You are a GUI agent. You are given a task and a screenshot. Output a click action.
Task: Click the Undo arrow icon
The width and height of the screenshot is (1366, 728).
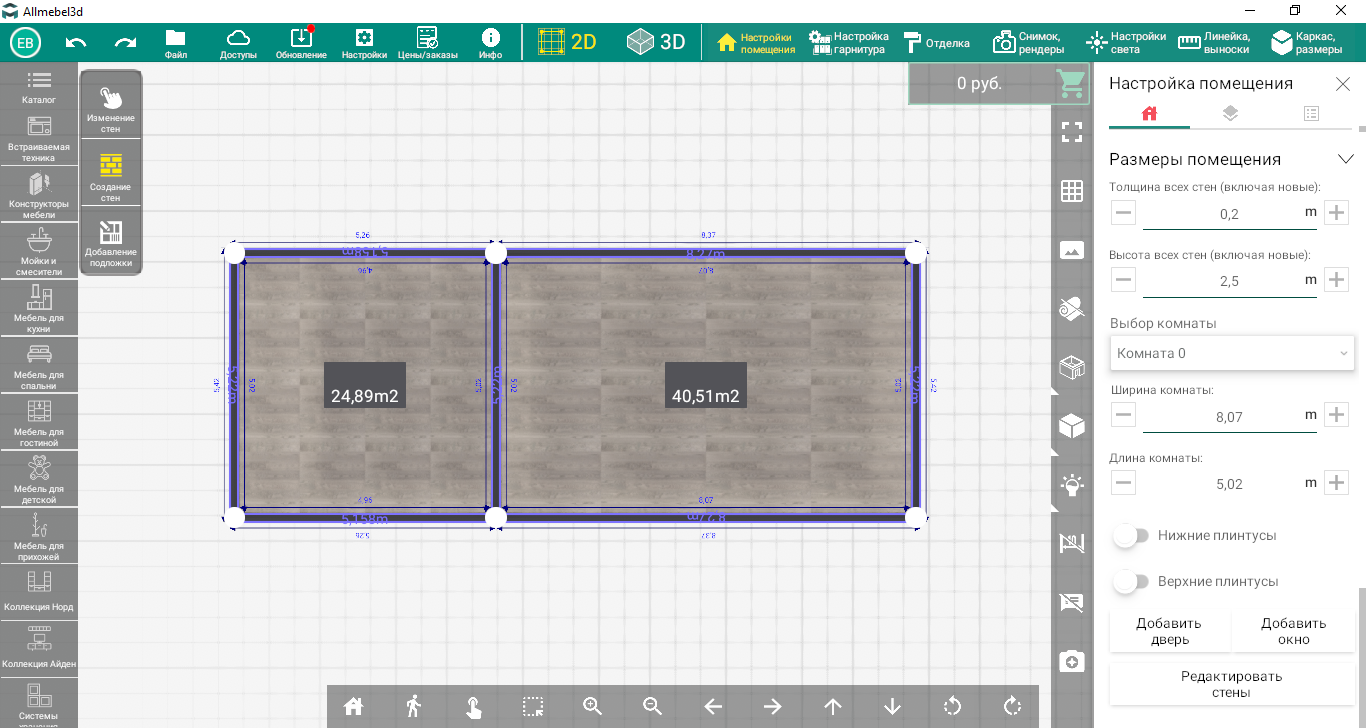pos(76,42)
